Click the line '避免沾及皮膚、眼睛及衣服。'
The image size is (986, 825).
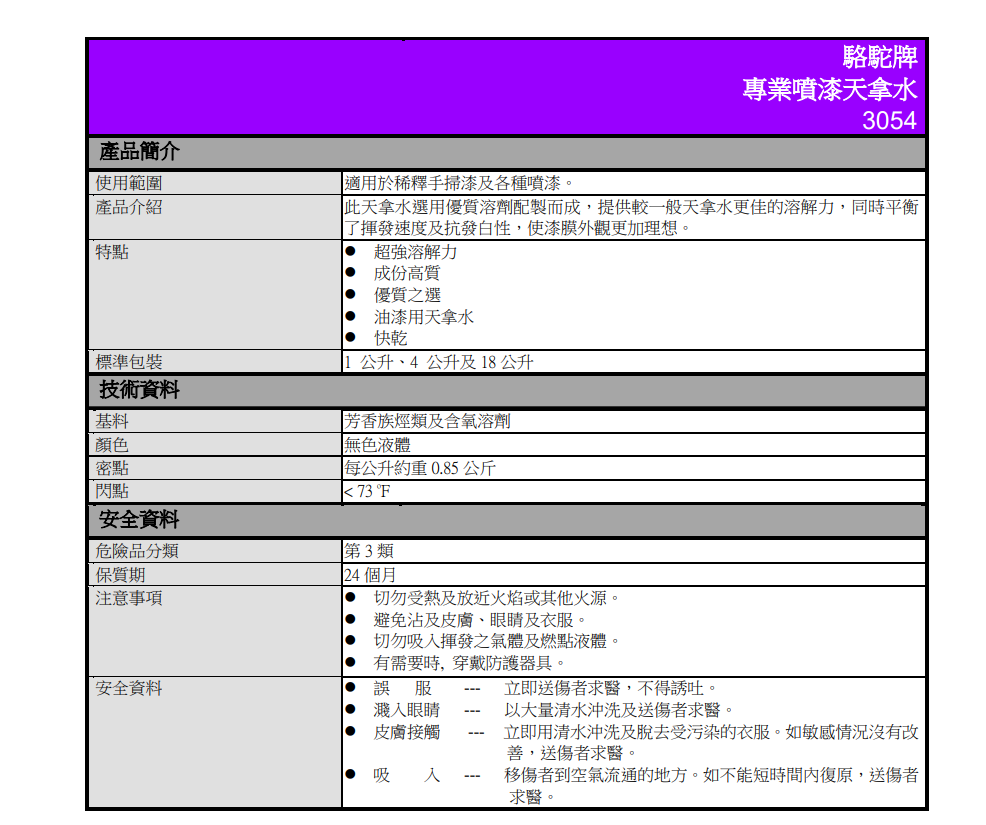pos(480,620)
